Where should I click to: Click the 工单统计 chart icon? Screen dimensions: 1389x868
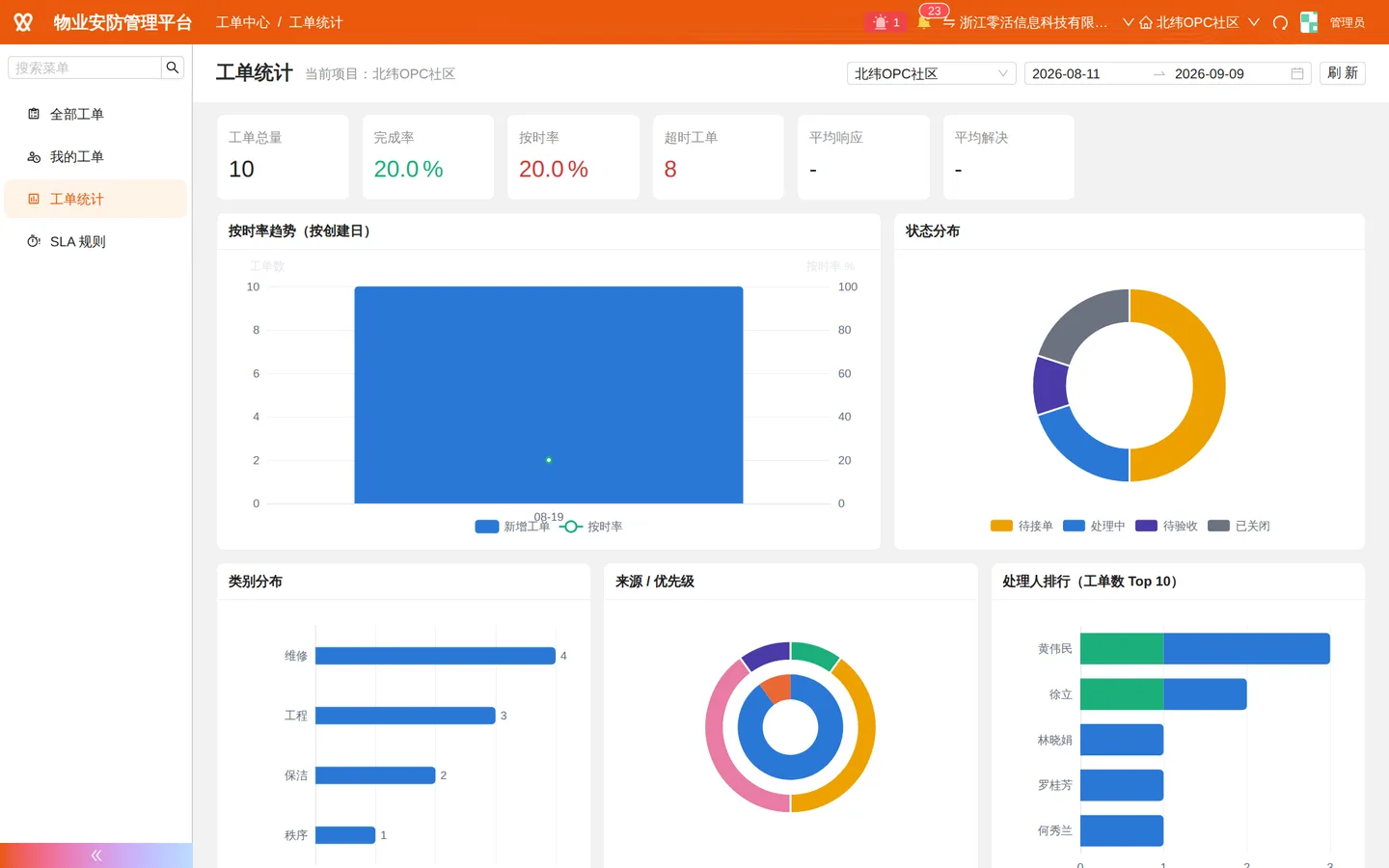click(x=34, y=199)
